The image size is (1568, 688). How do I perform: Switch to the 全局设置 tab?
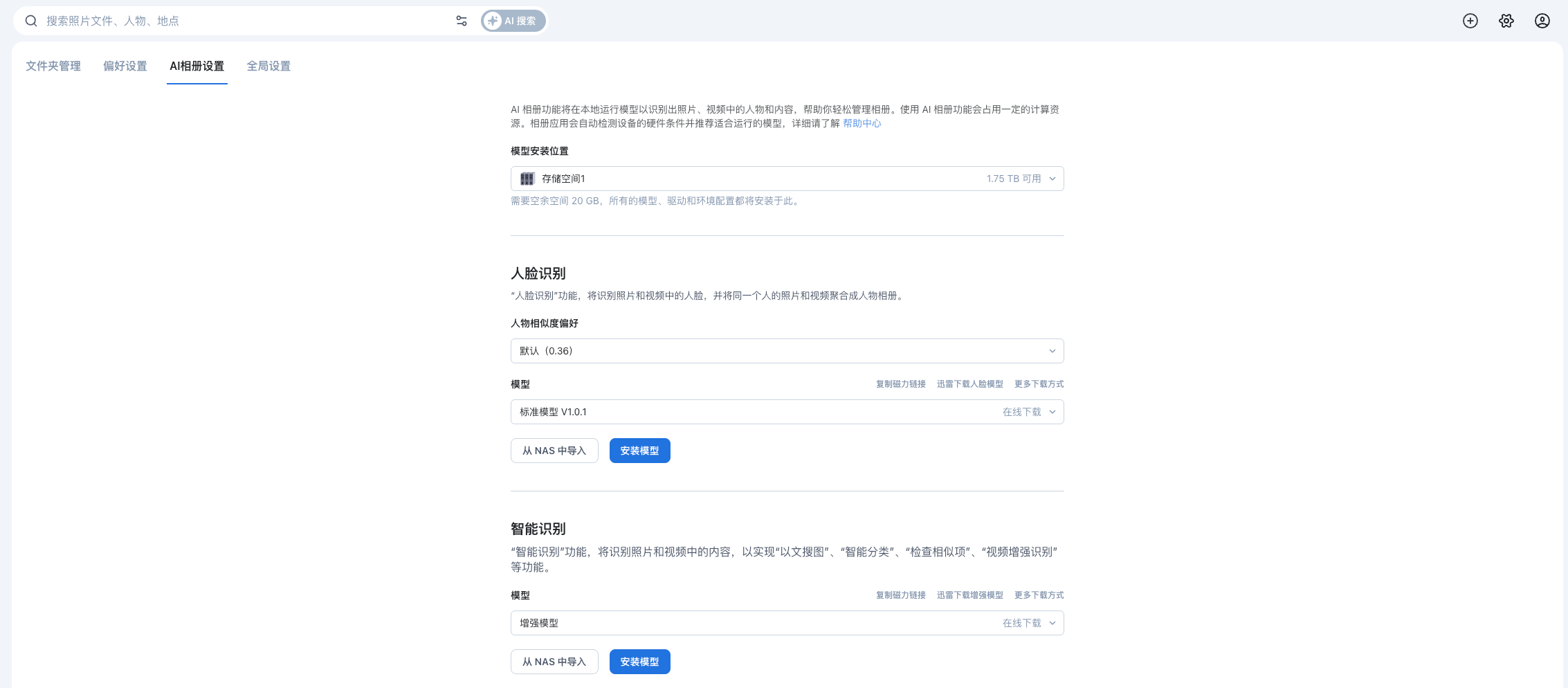click(269, 66)
